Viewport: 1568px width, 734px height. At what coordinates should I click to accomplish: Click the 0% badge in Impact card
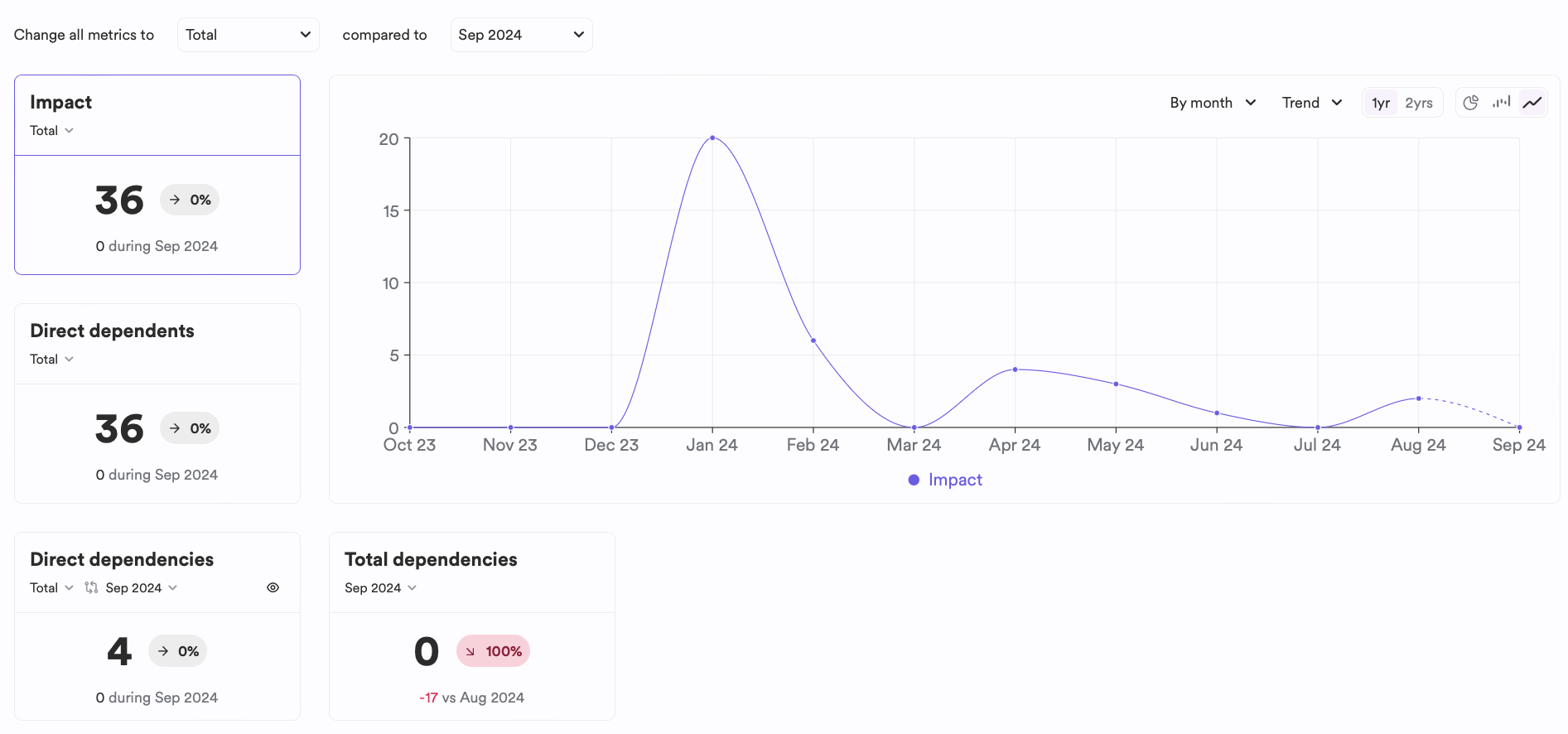click(x=190, y=200)
